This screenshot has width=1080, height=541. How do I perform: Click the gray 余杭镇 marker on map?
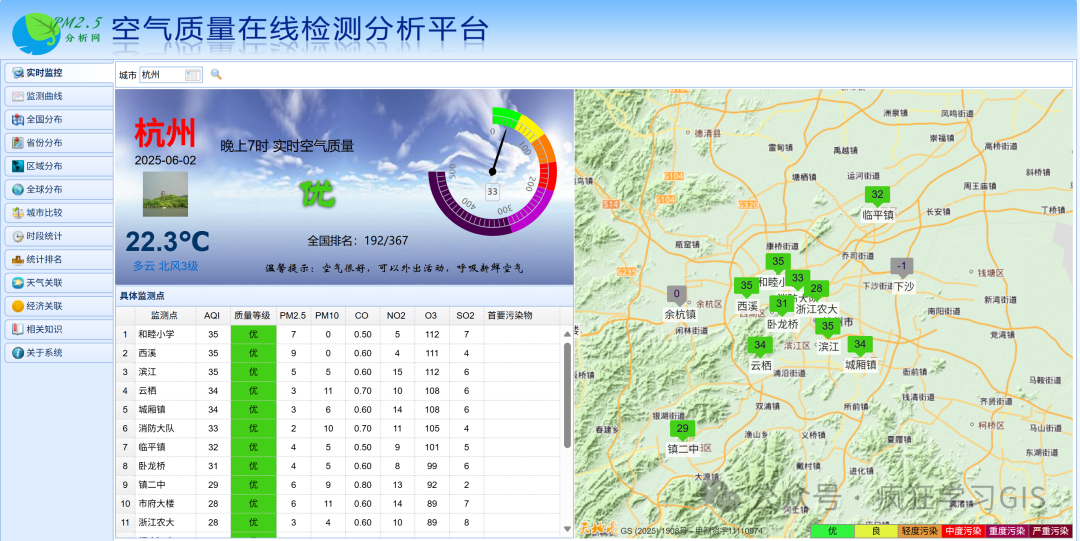click(677, 295)
